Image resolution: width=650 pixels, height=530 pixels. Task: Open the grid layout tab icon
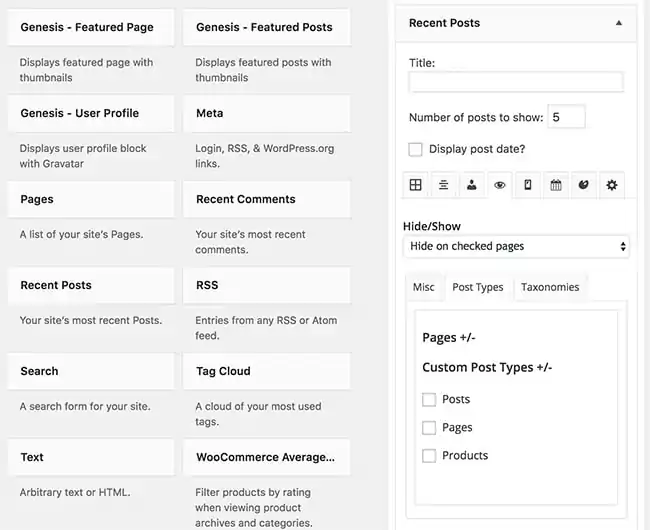coord(415,184)
